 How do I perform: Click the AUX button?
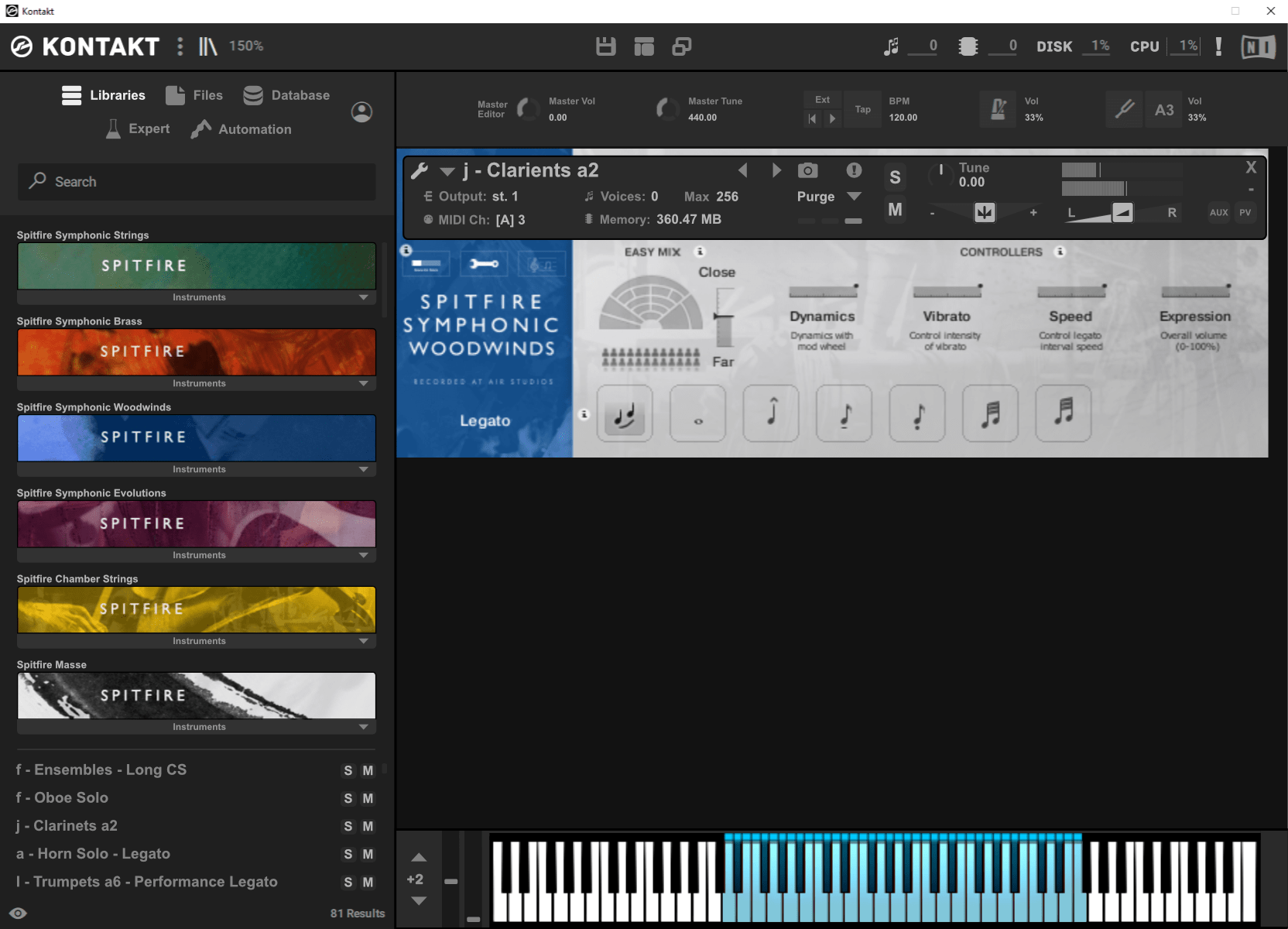tap(1218, 213)
